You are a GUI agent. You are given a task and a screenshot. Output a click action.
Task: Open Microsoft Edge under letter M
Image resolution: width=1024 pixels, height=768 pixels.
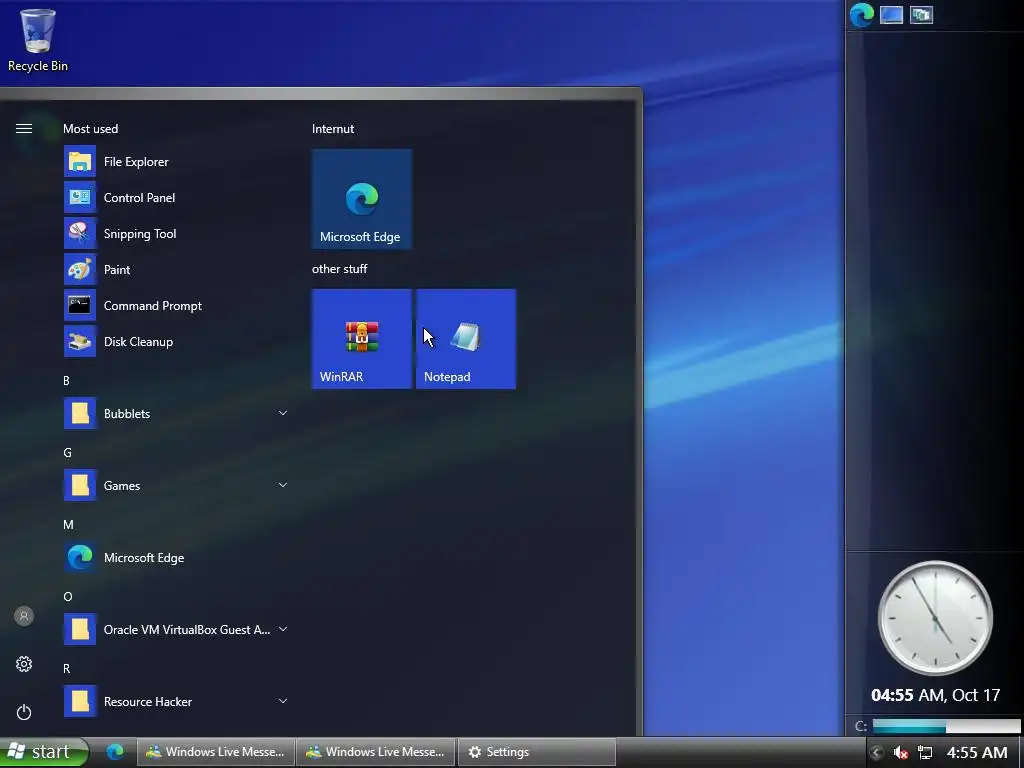(176, 558)
